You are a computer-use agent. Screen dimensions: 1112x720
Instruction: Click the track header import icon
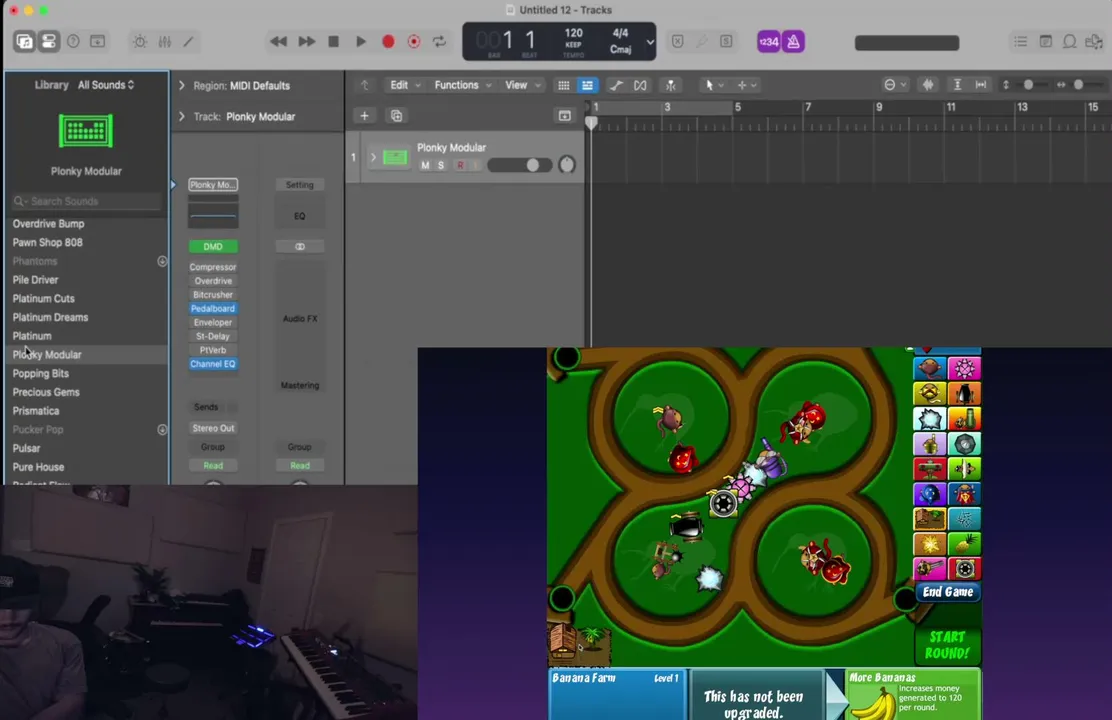tap(565, 116)
